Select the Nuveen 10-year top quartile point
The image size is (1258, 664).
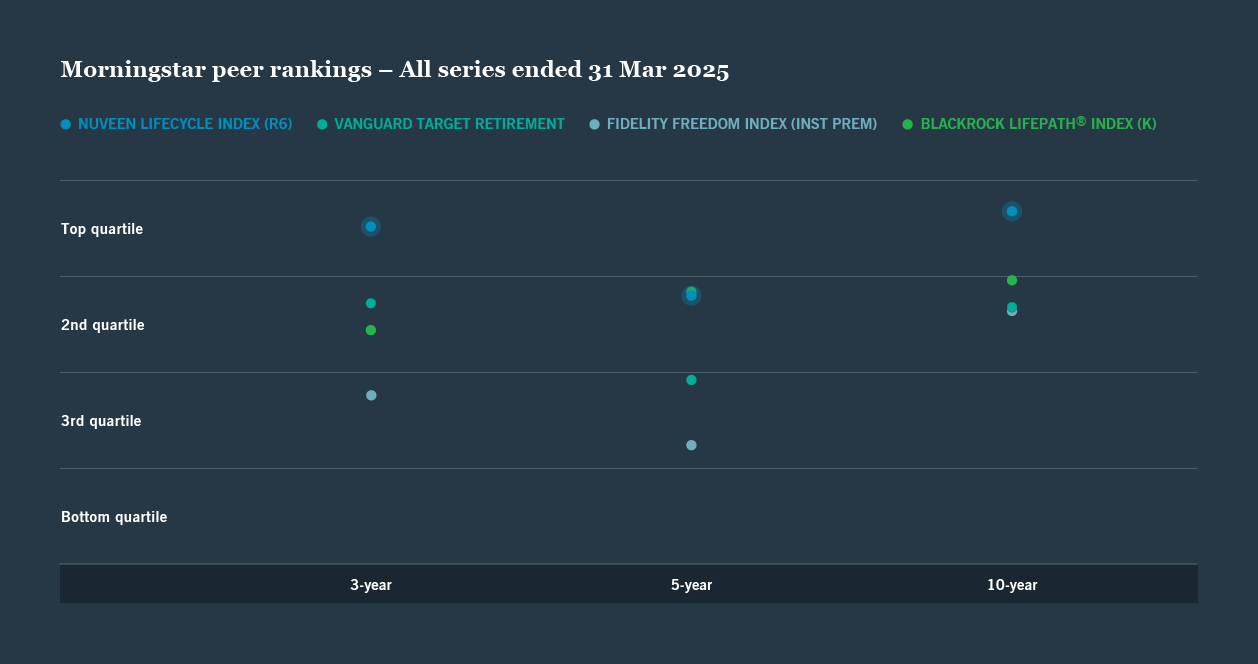coord(1012,211)
